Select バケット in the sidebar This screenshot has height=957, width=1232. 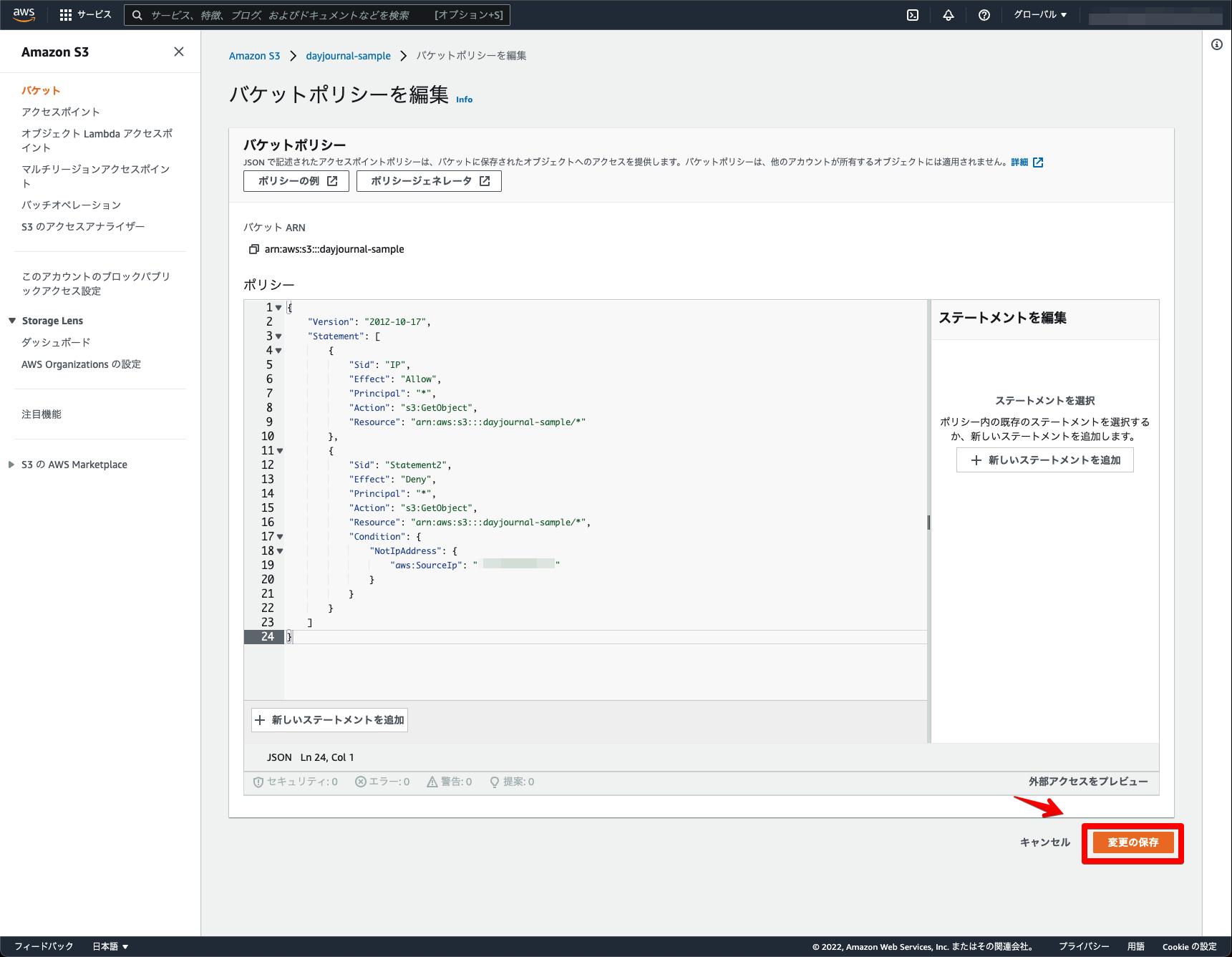41,90
